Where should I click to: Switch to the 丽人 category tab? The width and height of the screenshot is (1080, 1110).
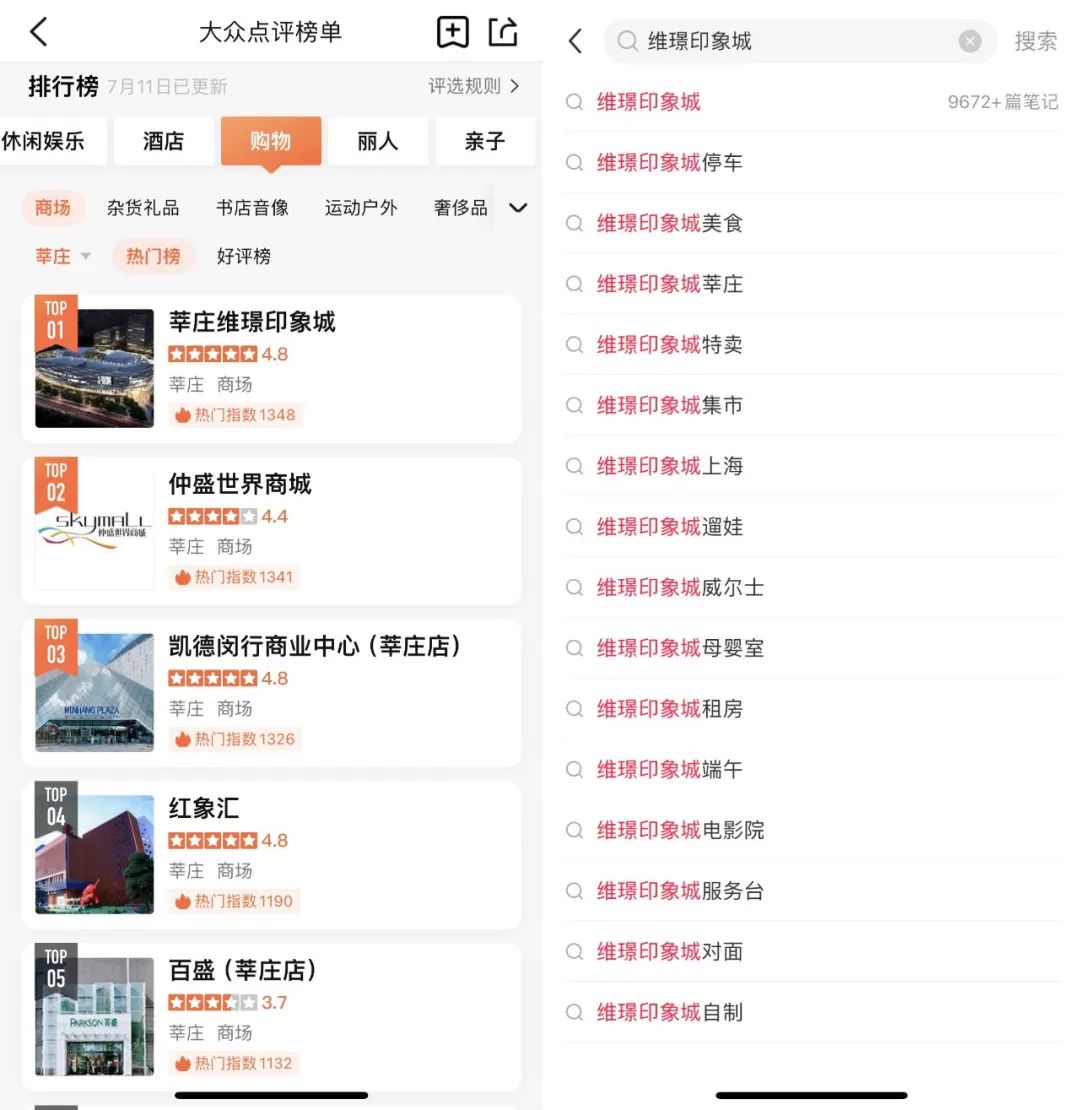(377, 141)
